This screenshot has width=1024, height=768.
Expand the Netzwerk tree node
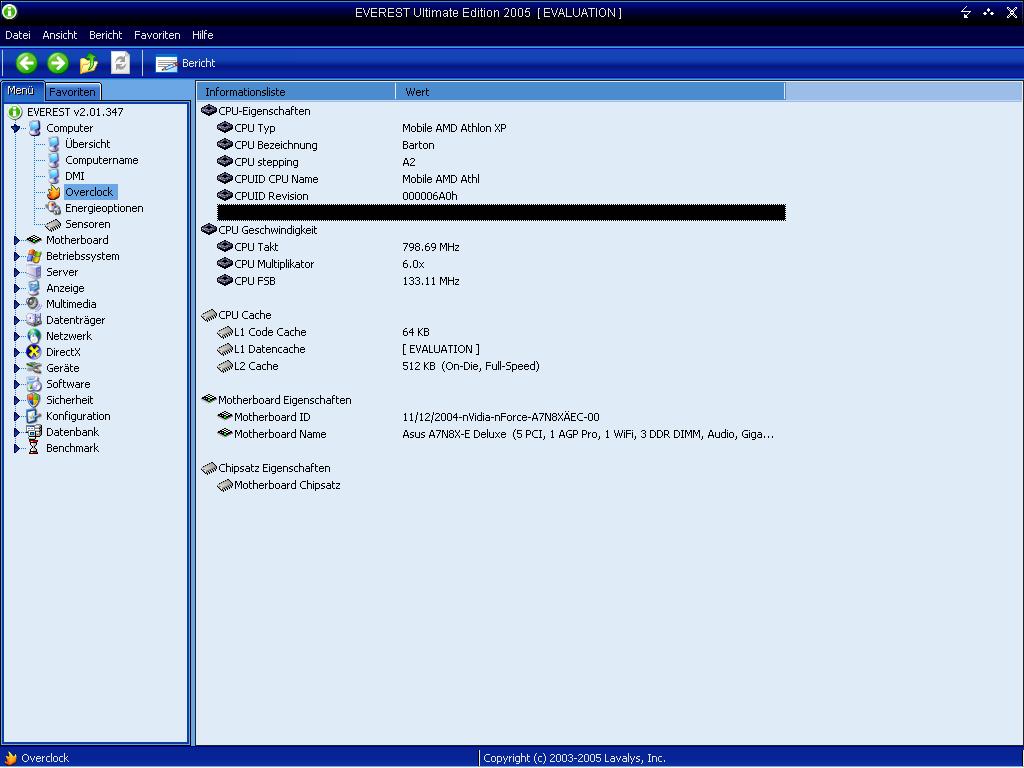[16, 336]
